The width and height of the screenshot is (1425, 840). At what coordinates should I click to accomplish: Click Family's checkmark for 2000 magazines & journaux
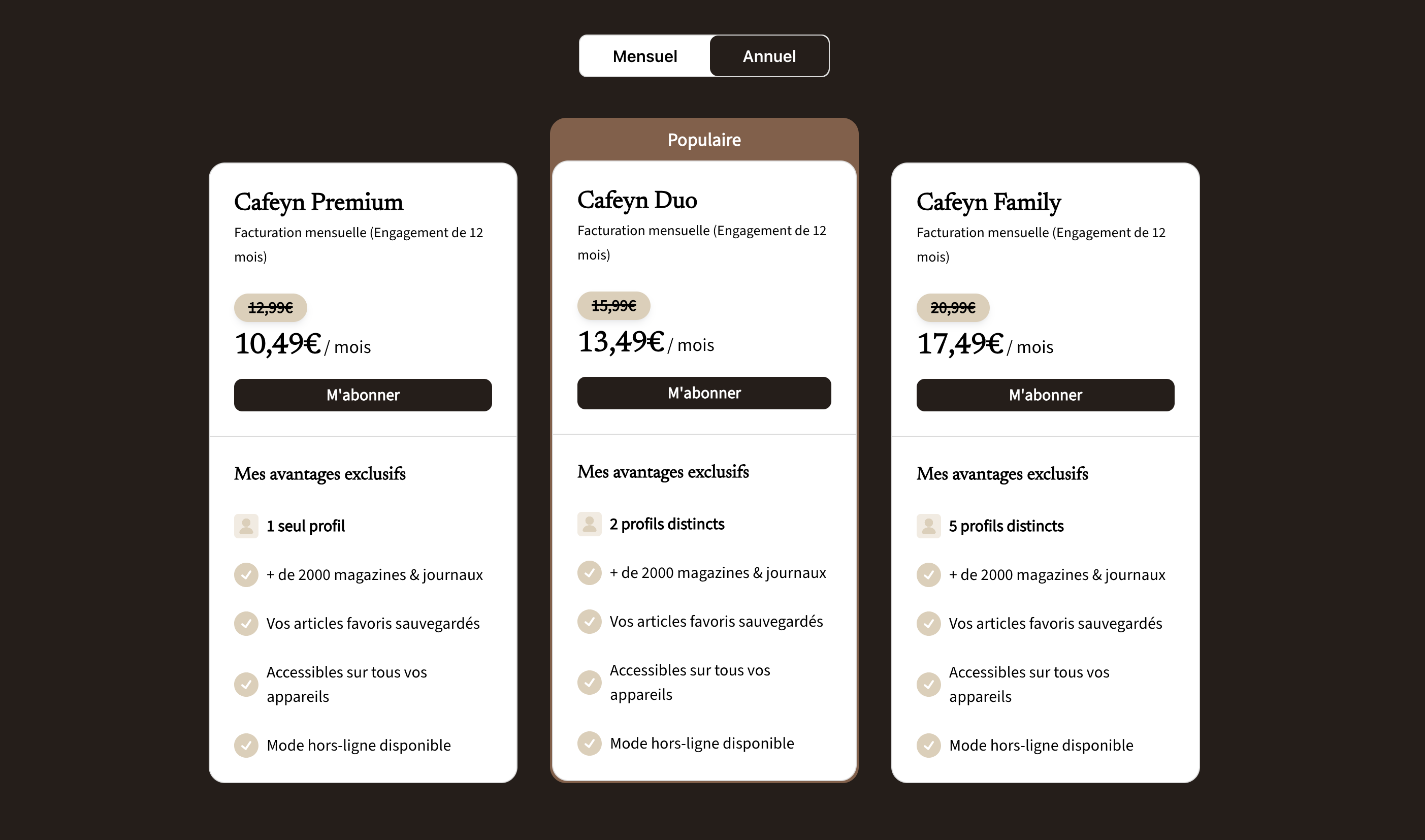929,574
